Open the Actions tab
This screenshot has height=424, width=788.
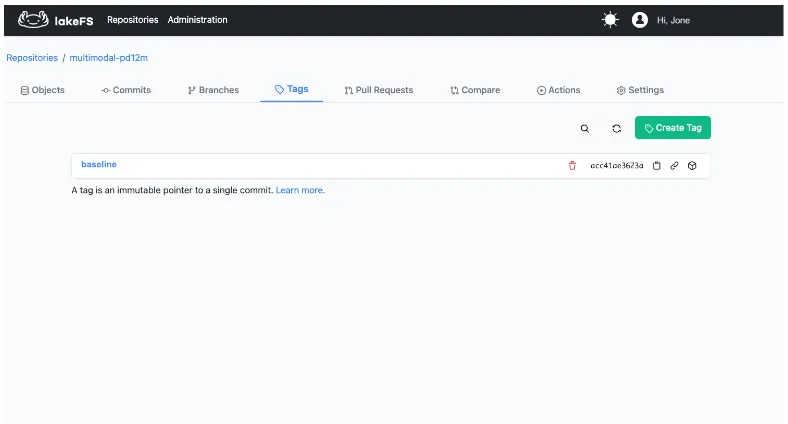pos(558,90)
